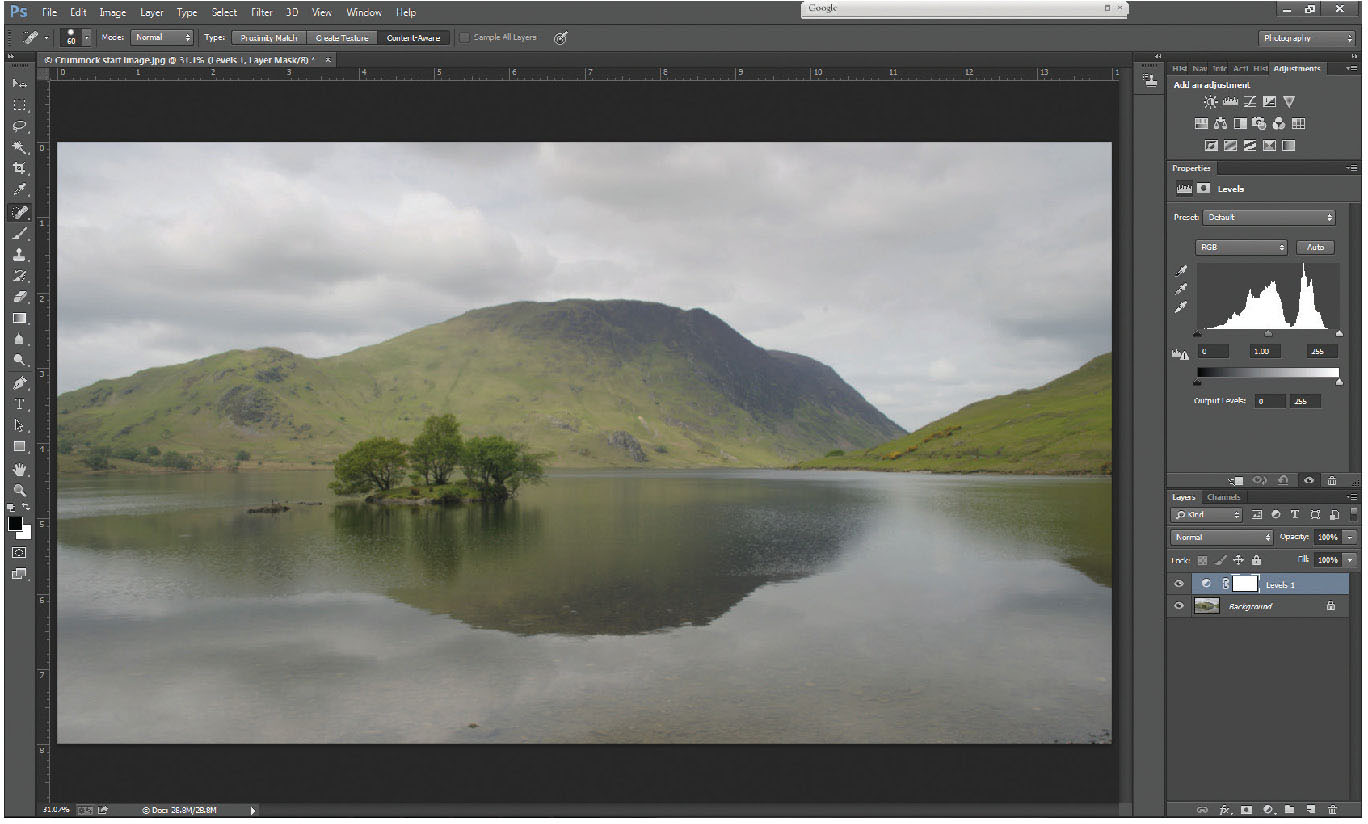Enable Sample All Layers checkbox

coord(464,38)
